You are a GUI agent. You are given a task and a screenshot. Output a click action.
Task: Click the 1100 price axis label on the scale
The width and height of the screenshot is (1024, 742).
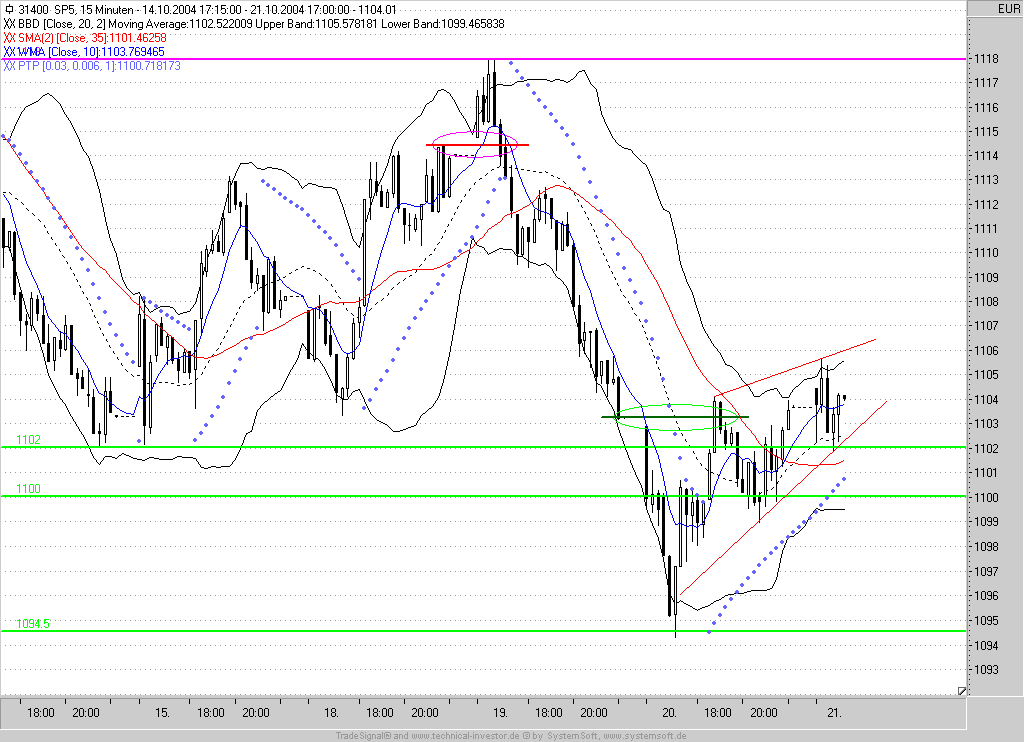(x=986, y=498)
